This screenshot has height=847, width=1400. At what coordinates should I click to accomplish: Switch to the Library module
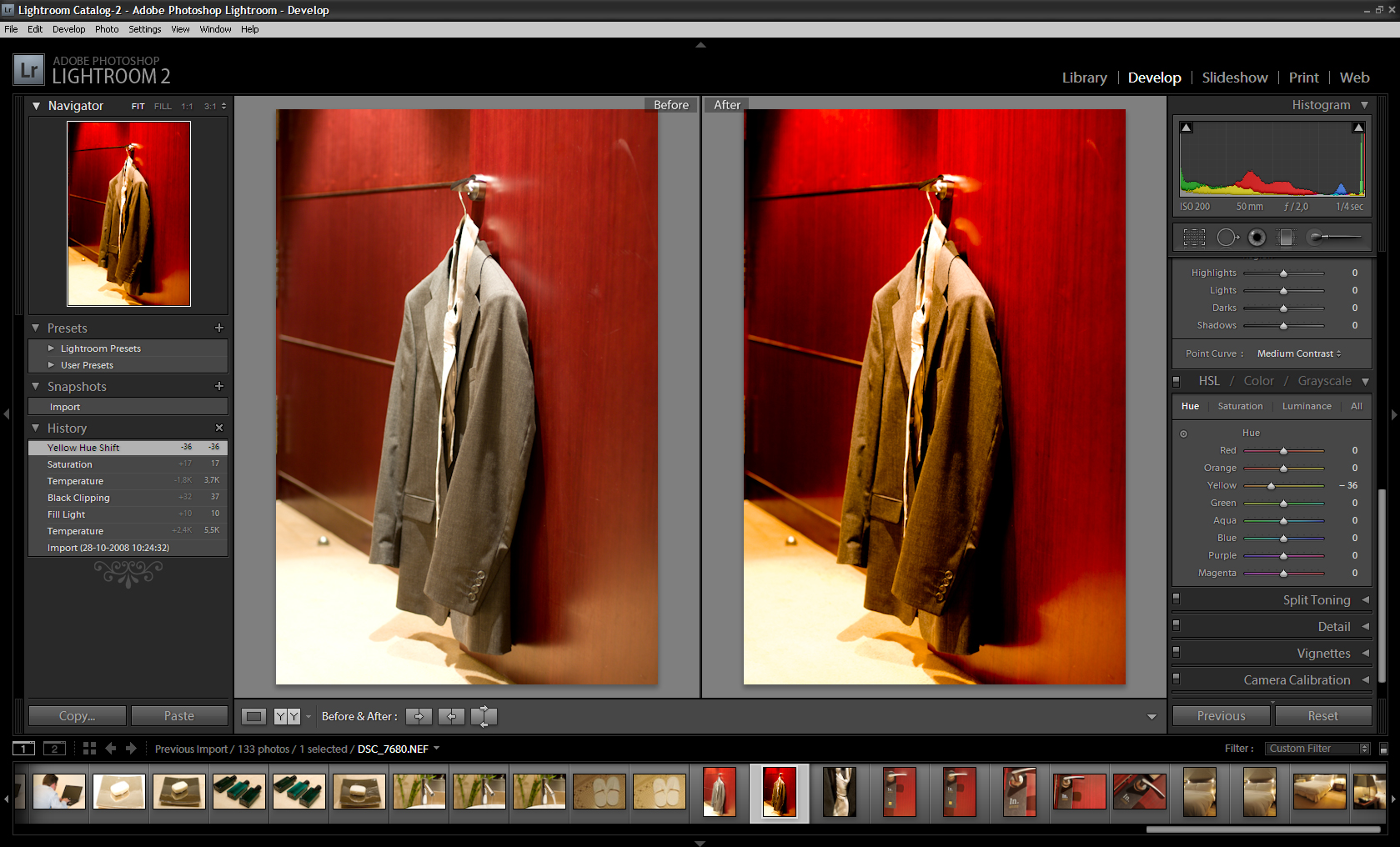(x=1084, y=78)
